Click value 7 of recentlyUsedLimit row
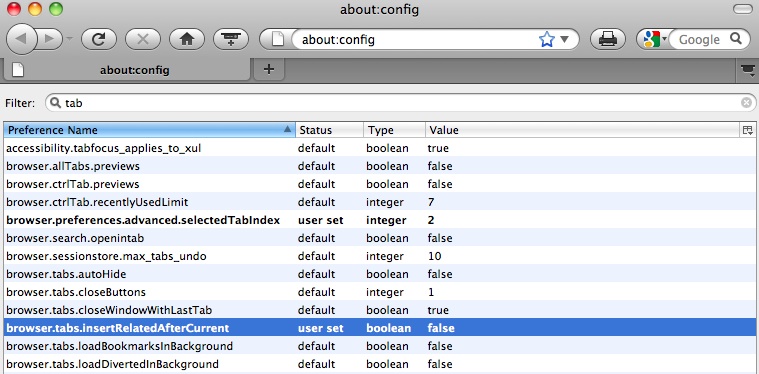 (x=431, y=202)
